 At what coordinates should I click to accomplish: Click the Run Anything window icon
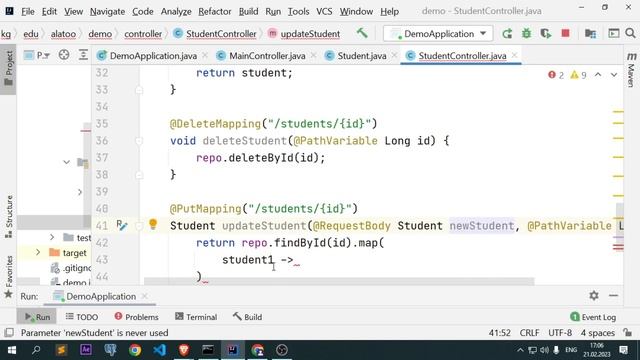(613, 33)
